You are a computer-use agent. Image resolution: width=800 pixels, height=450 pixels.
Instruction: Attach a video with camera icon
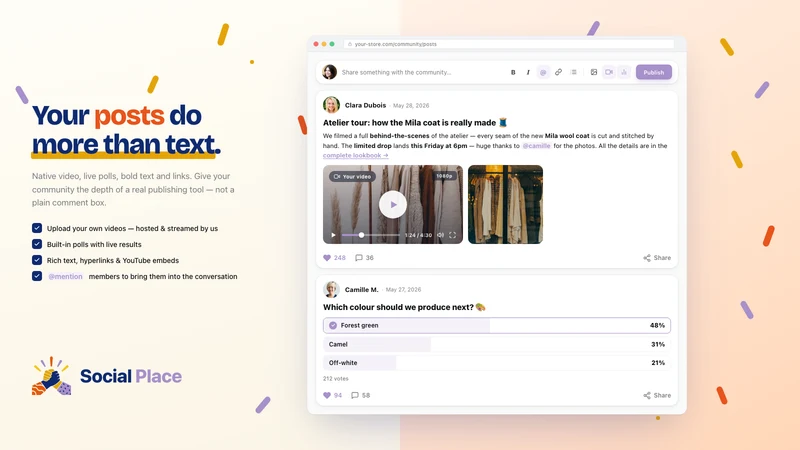click(x=609, y=72)
